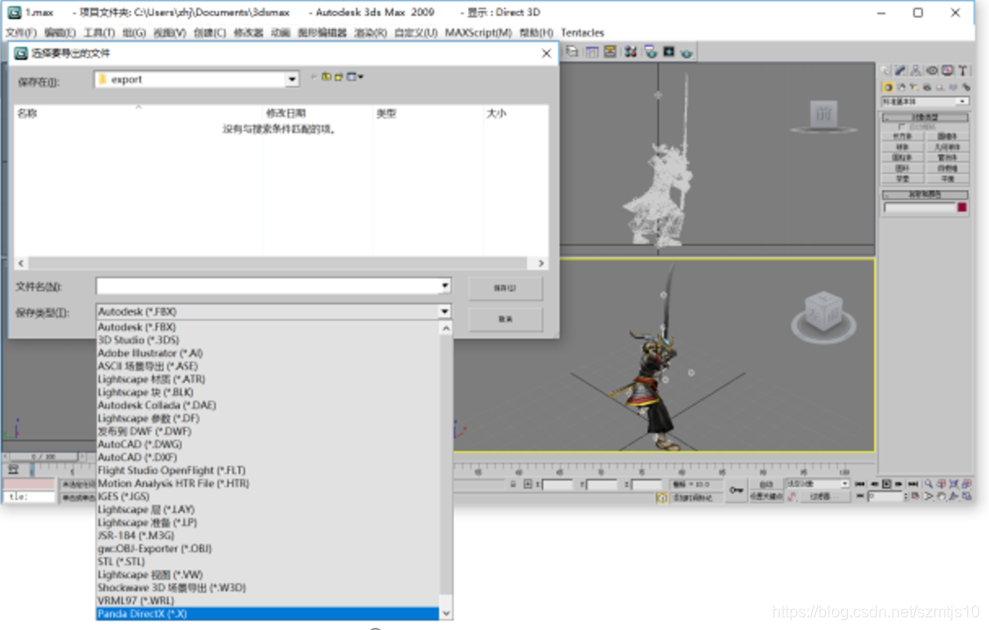
Task: Click Quick Render teapot icon
Action: tap(687, 52)
